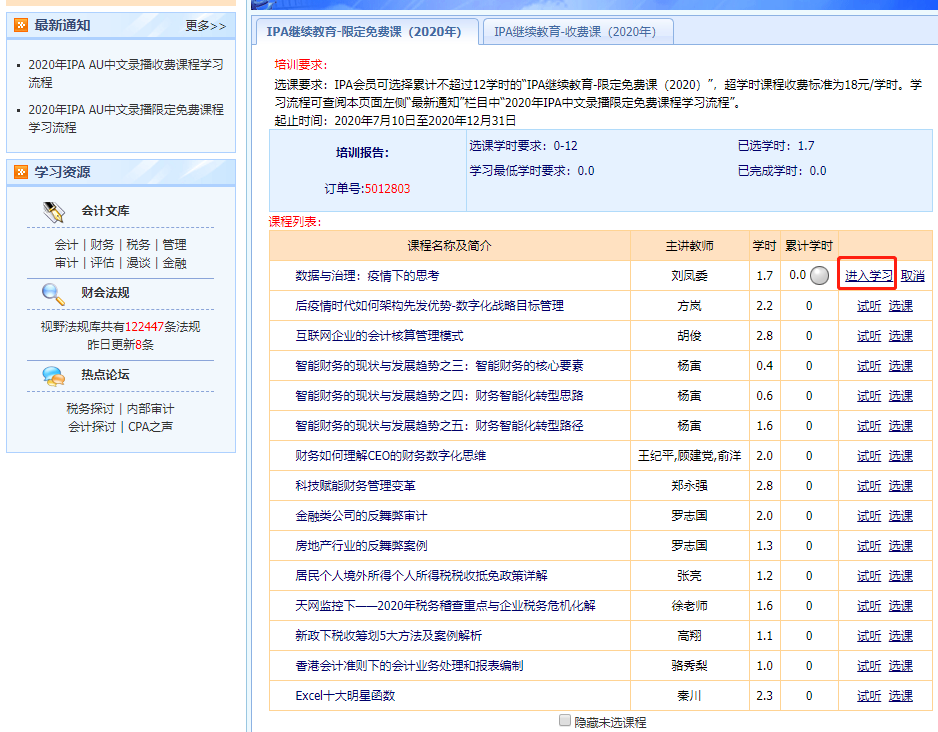Click 试听 for 房地产行业的反舞弊案例

pos(869,546)
